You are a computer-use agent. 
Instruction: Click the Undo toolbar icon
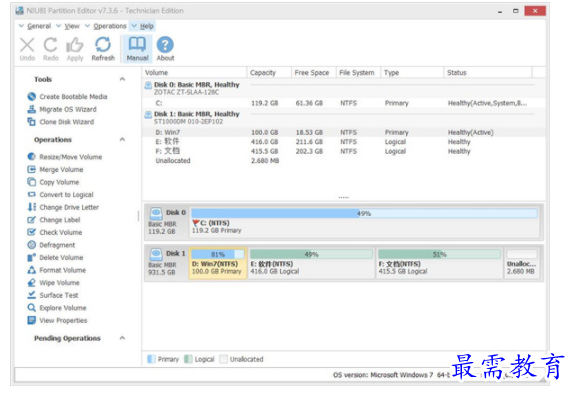pyautogui.click(x=27, y=49)
